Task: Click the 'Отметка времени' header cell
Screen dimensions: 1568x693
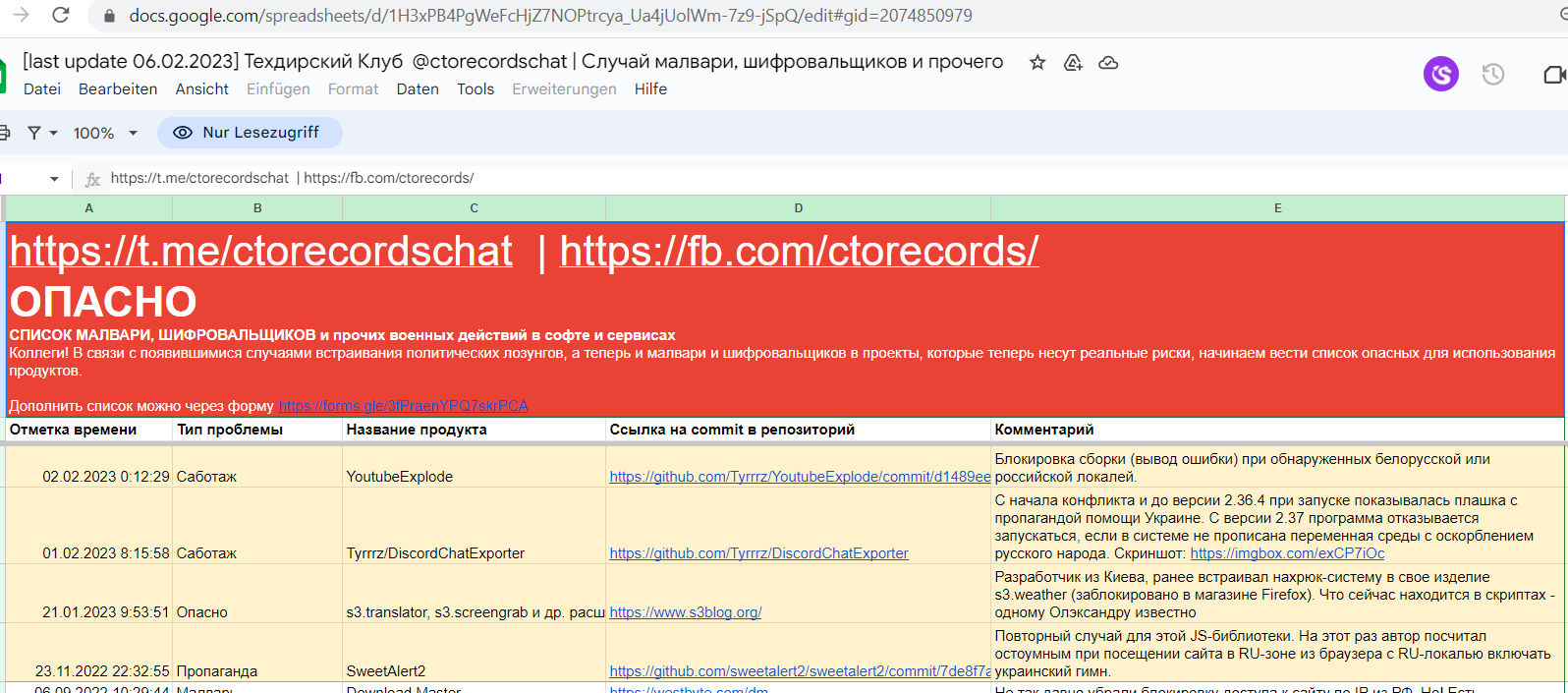Action: [x=89, y=430]
